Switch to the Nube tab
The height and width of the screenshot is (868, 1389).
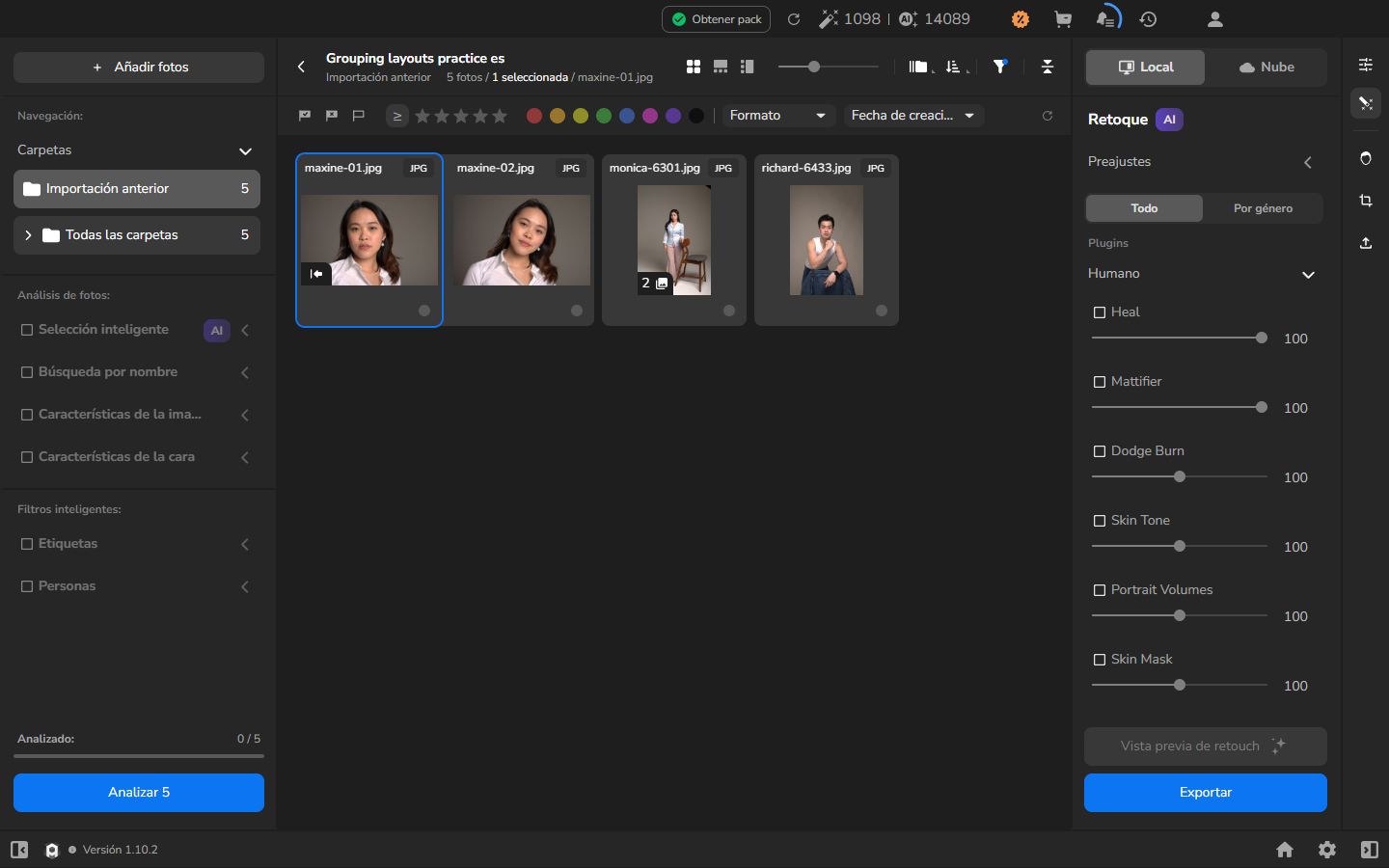pyautogui.click(x=1266, y=68)
